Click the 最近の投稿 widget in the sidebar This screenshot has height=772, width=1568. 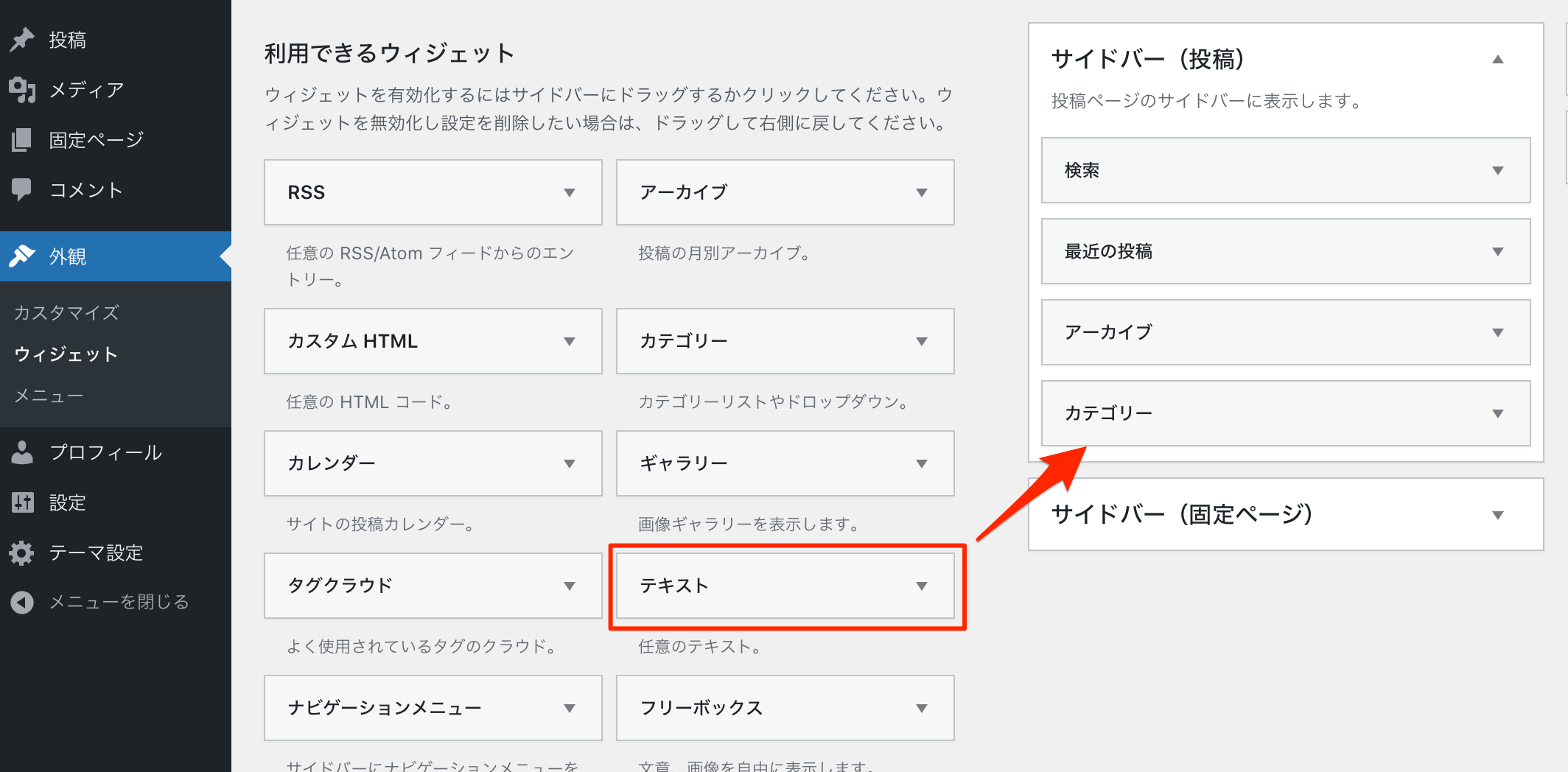pos(1108,252)
